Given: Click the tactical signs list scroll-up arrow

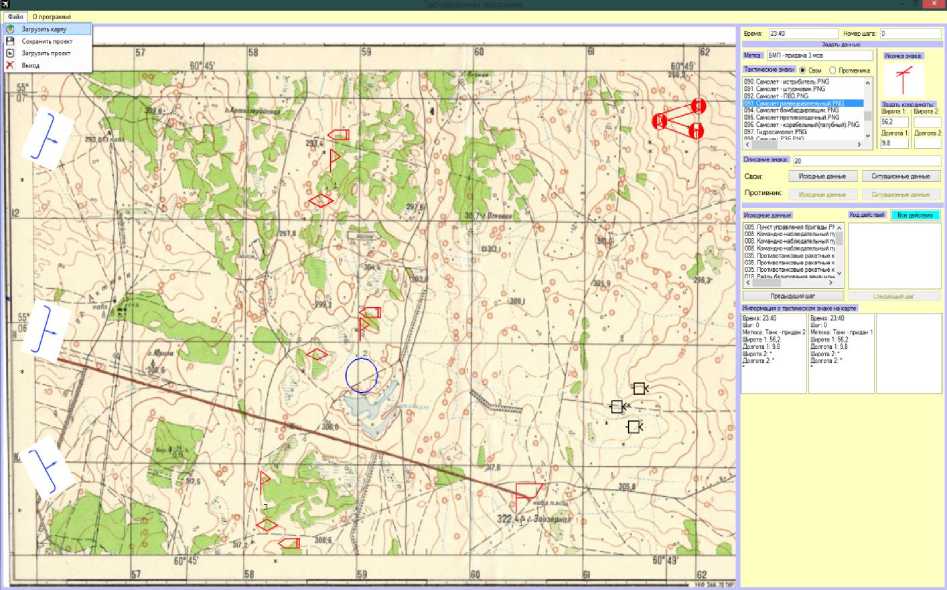Looking at the screenshot, I should (868, 82).
